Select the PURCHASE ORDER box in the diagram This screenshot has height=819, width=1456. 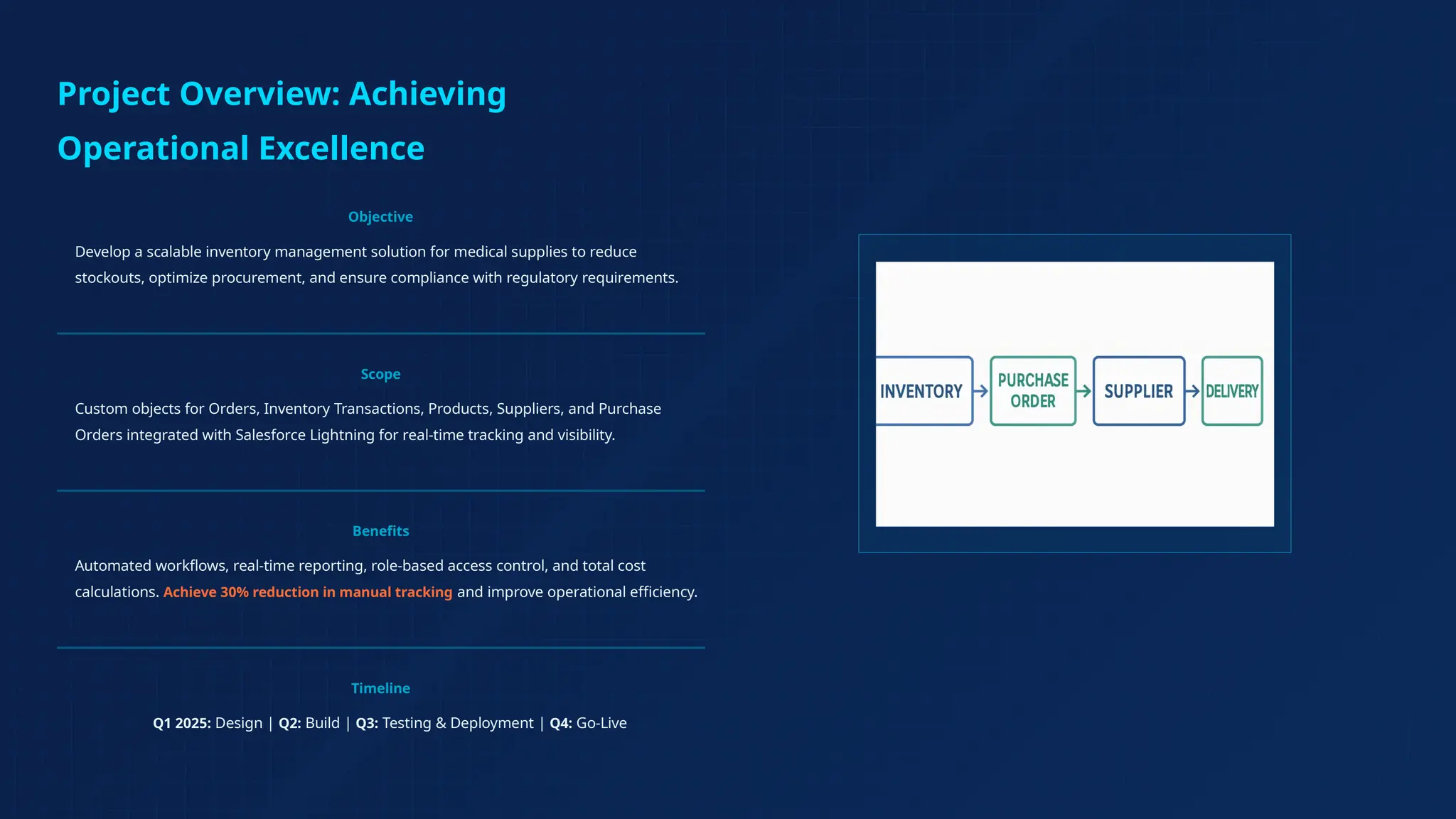point(1033,391)
